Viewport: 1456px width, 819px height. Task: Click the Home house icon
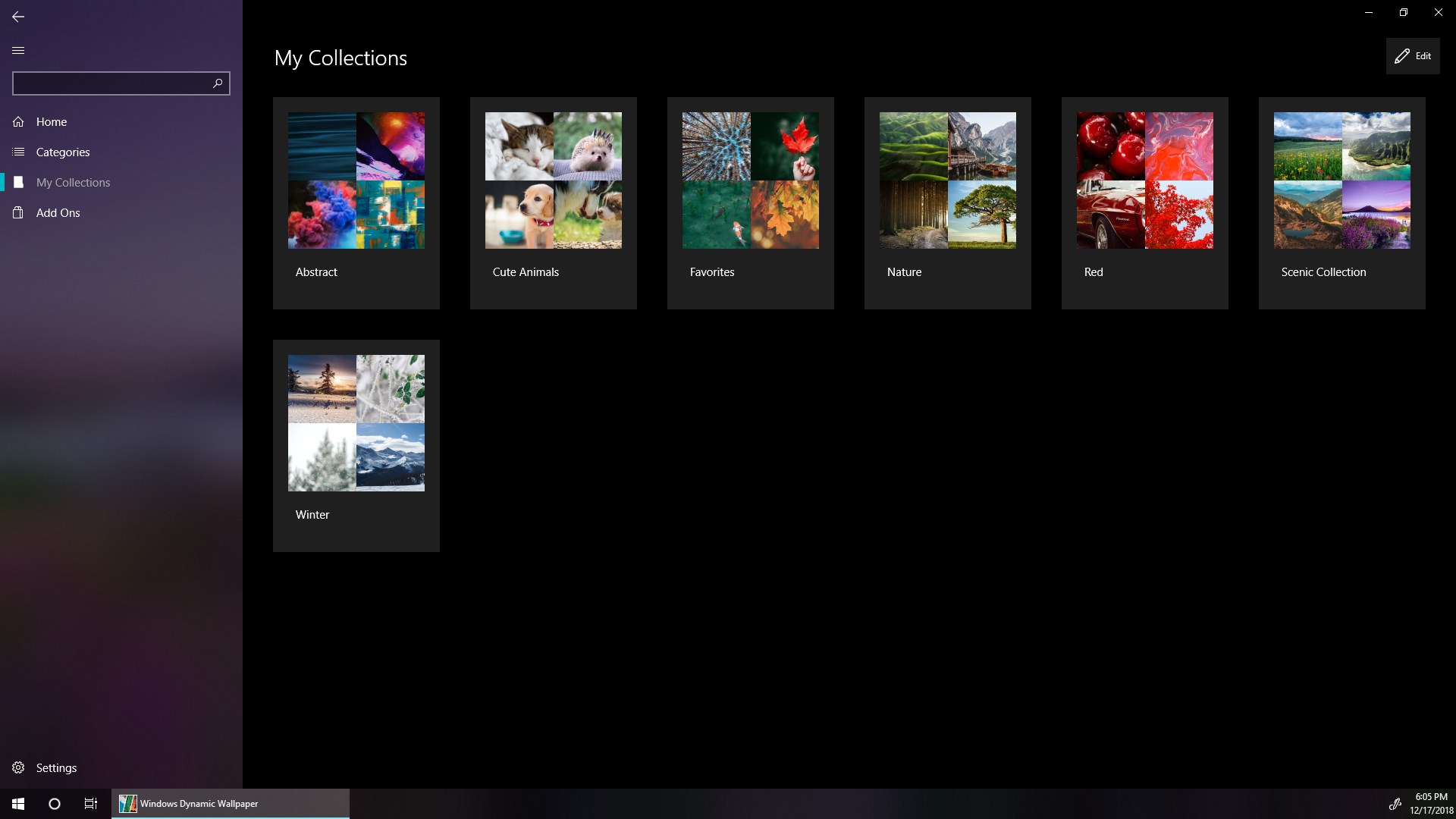(x=18, y=122)
